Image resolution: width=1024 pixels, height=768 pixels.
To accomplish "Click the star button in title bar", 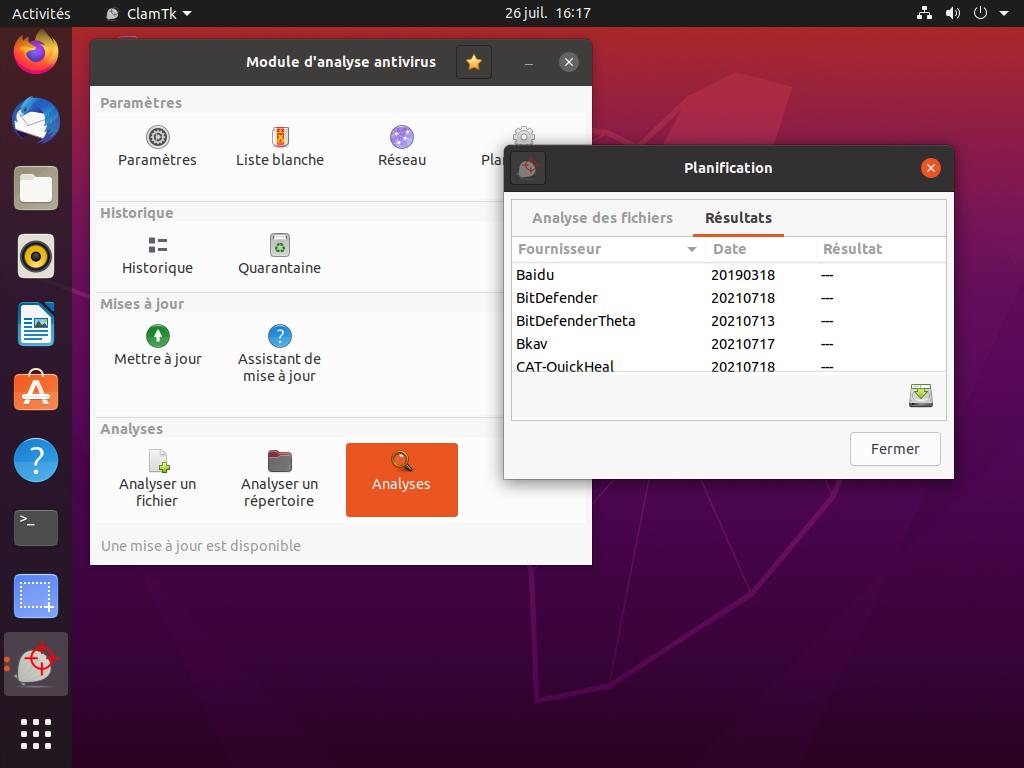I will pos(474,62).
